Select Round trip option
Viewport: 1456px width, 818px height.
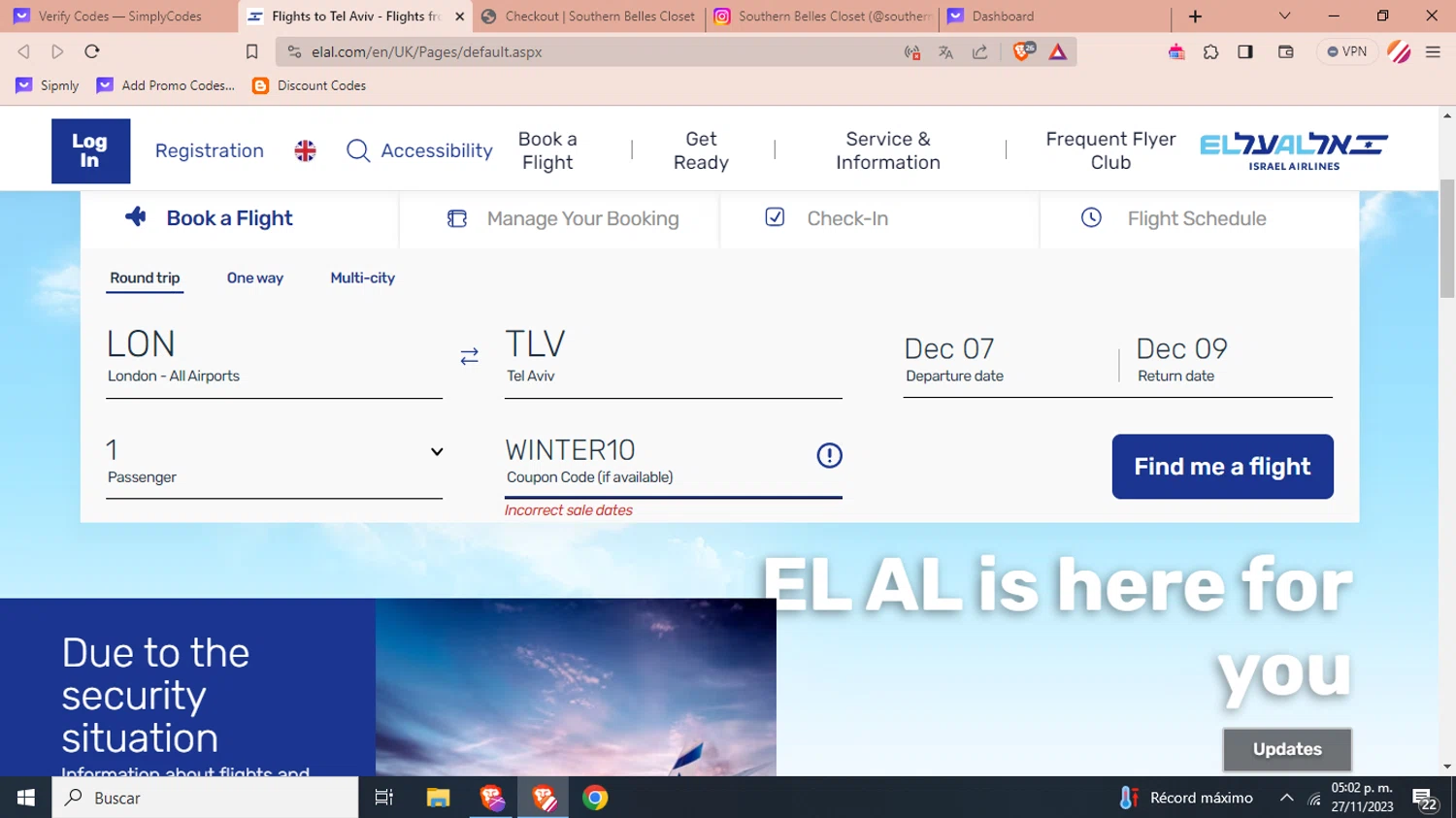click(145, 278)
